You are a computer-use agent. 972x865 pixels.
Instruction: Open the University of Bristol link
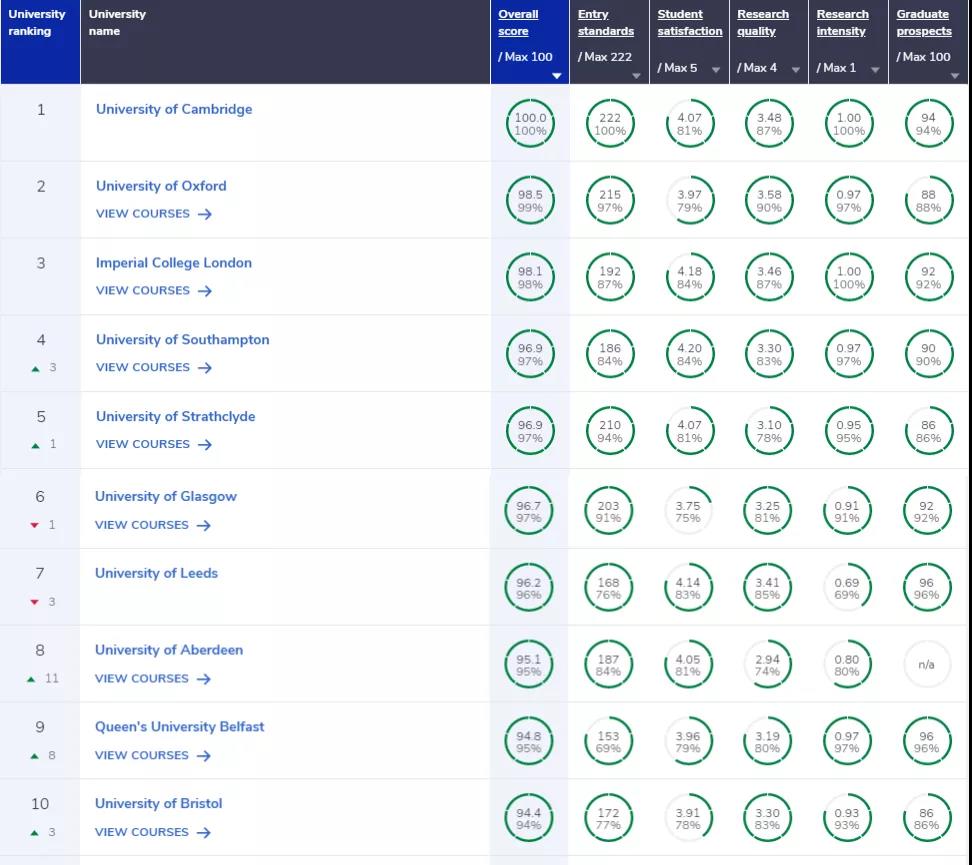159,803
